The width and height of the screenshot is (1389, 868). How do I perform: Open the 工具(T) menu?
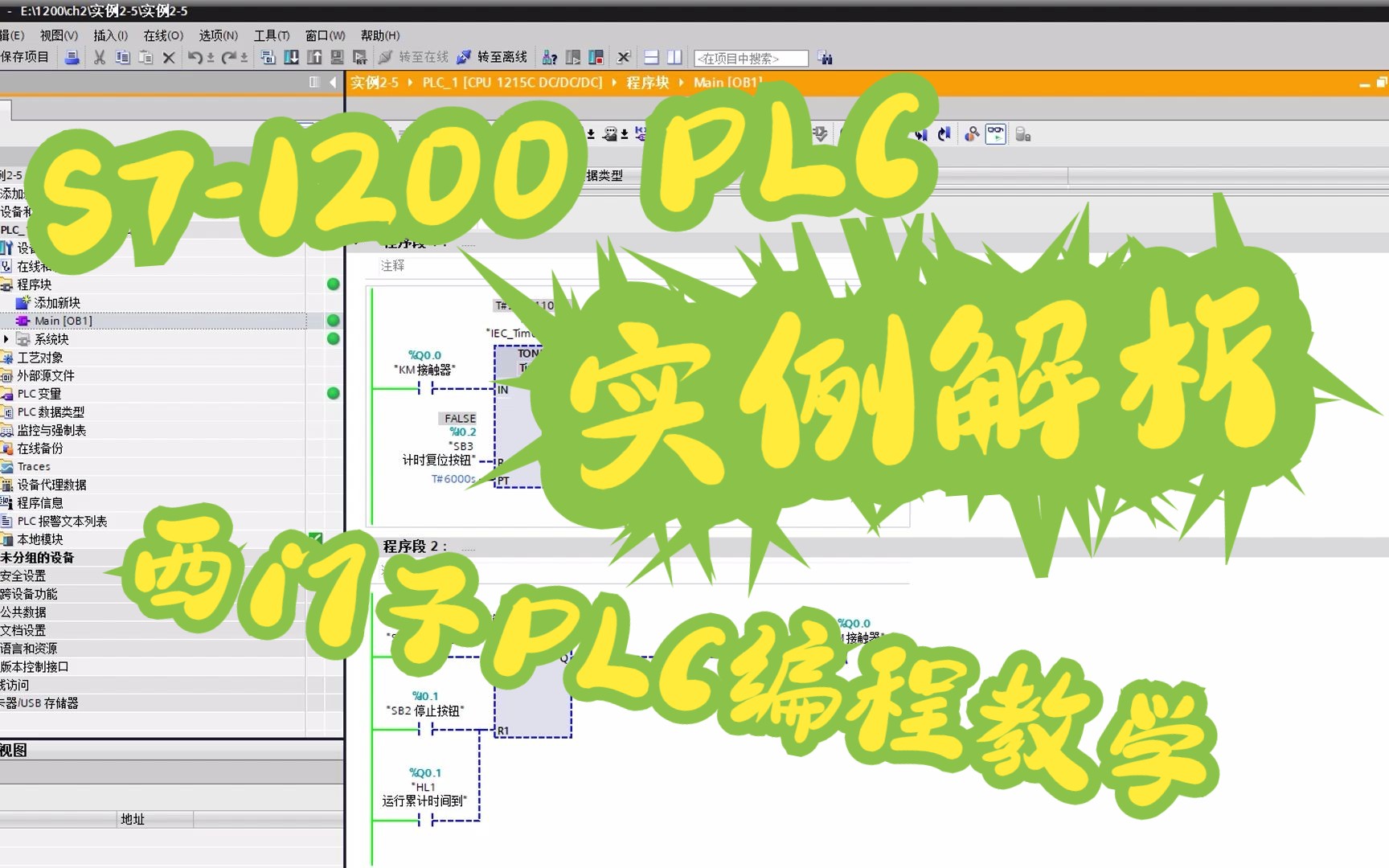coord(272,35)
